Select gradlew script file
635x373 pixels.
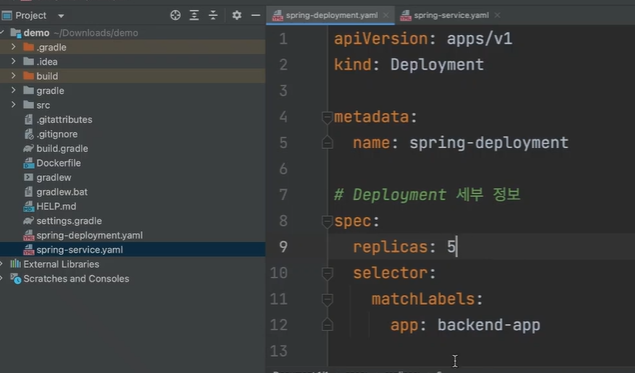pos(54,177)
